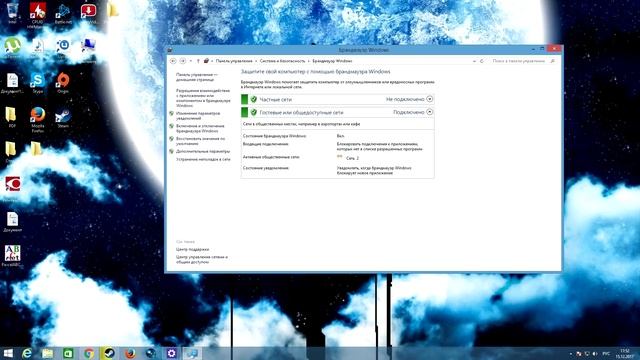Click the taskbar clock and date

[624, 353]
